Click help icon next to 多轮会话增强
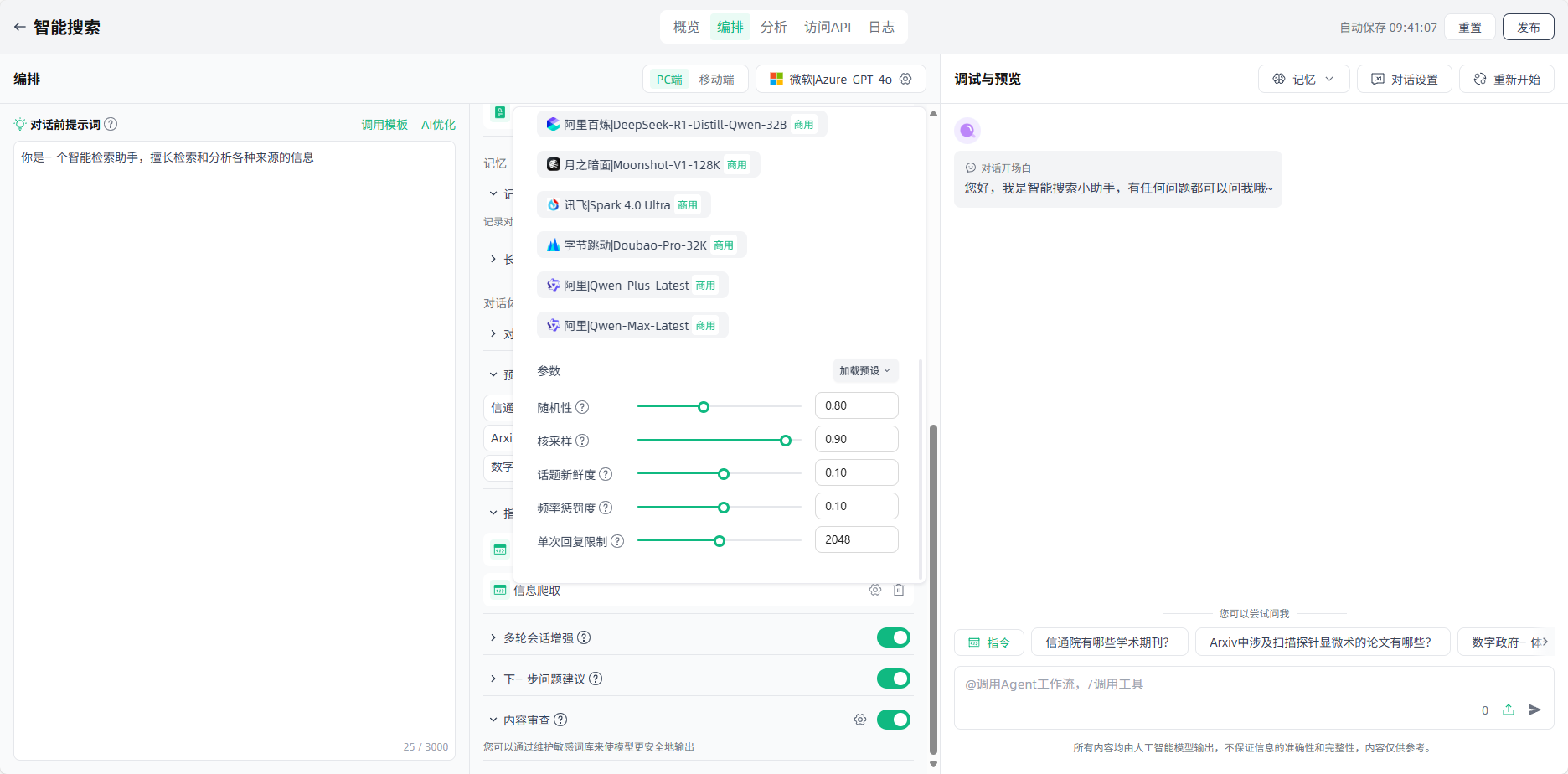This screenshot has width=1568, height=774. click(x=584, y=637)
